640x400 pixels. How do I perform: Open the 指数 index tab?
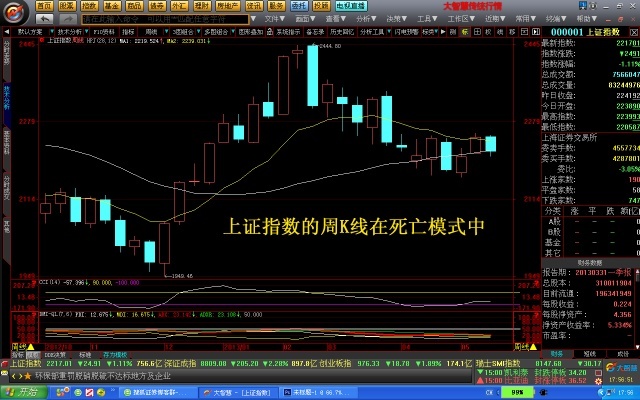pos(89,6)
